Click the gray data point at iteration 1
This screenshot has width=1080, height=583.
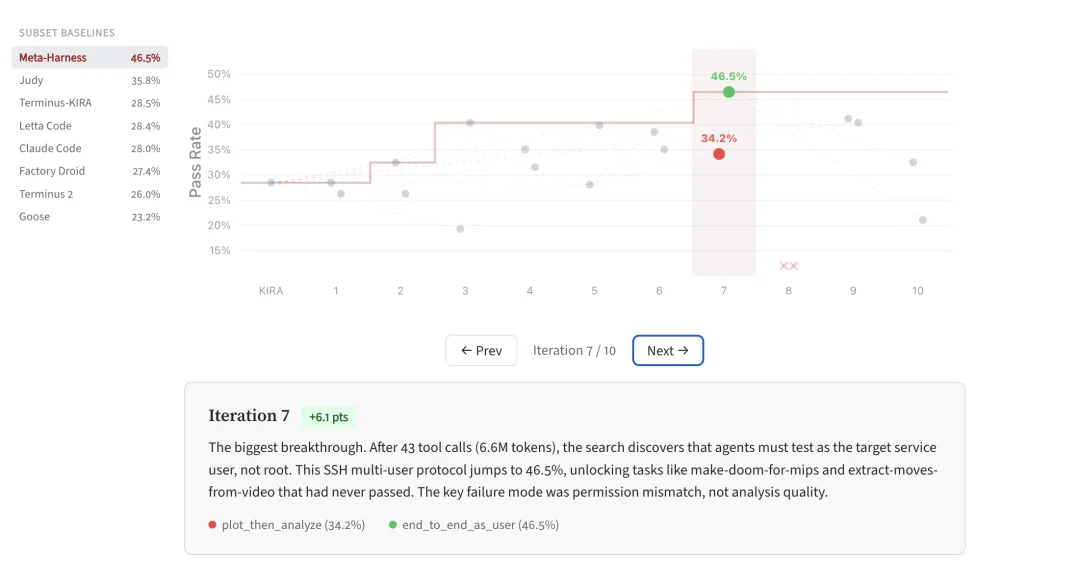point(332,182)
